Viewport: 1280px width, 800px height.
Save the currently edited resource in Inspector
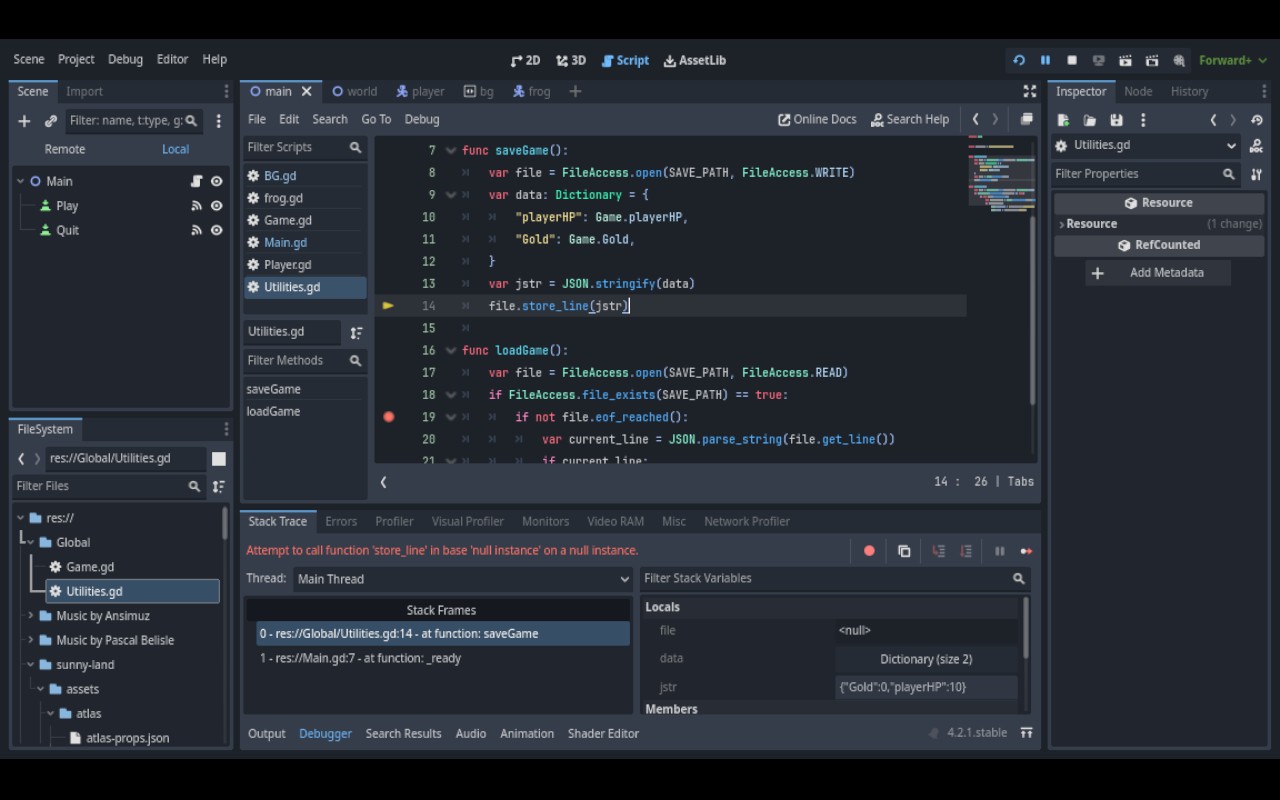[x=1116, y=120]
